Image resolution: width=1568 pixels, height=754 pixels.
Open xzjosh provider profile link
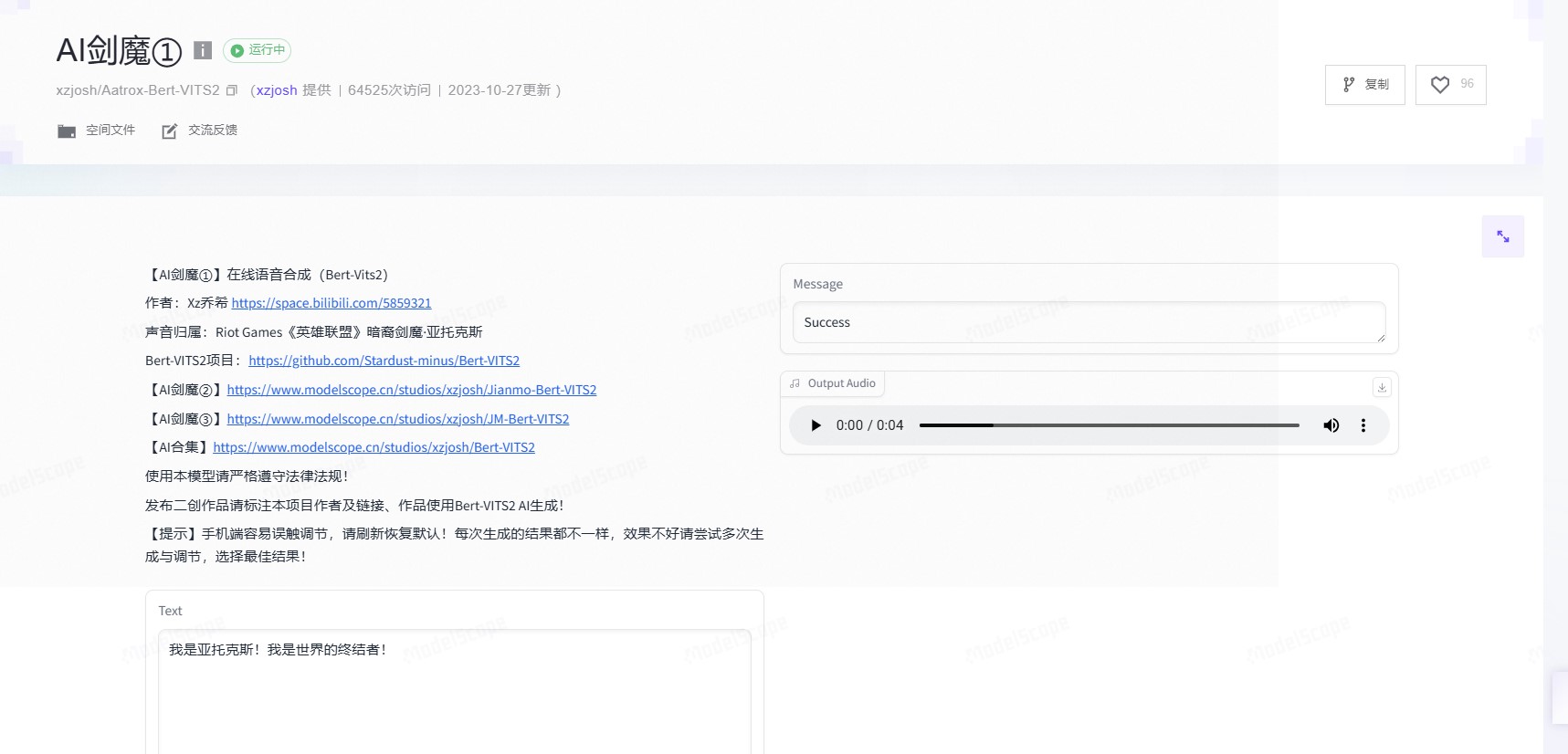point(277,90)
